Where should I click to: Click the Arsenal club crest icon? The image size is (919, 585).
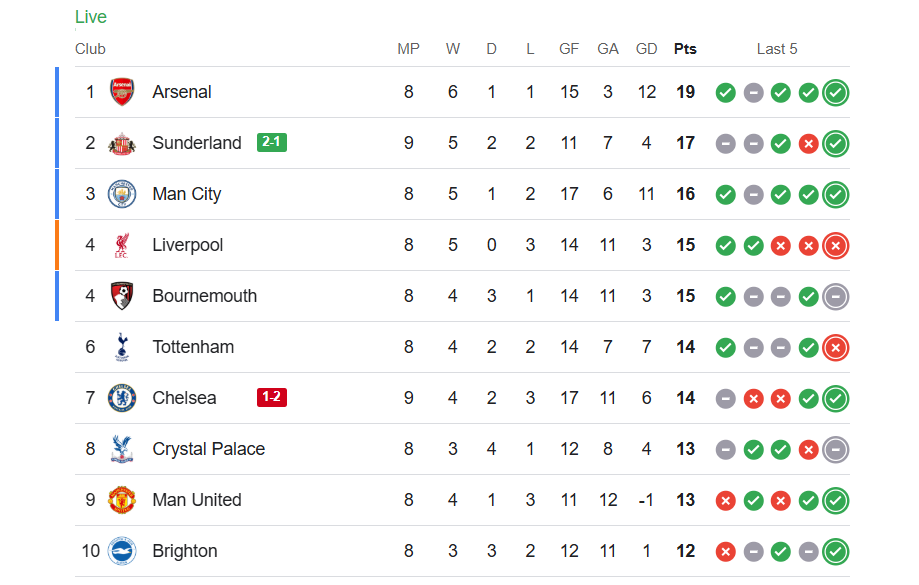click(x=122, y=92)
